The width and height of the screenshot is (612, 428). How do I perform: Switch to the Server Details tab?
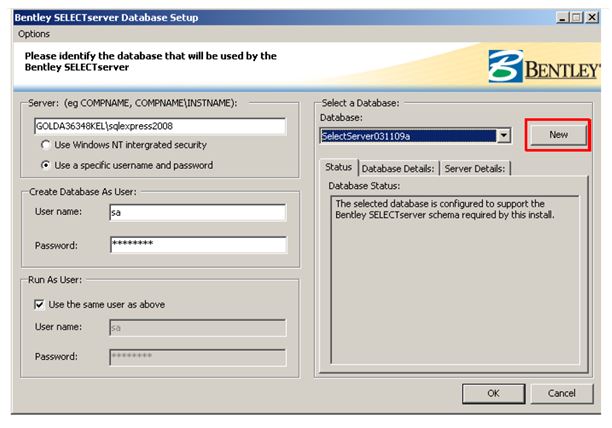pyautogui.click(x=475, y=169)
